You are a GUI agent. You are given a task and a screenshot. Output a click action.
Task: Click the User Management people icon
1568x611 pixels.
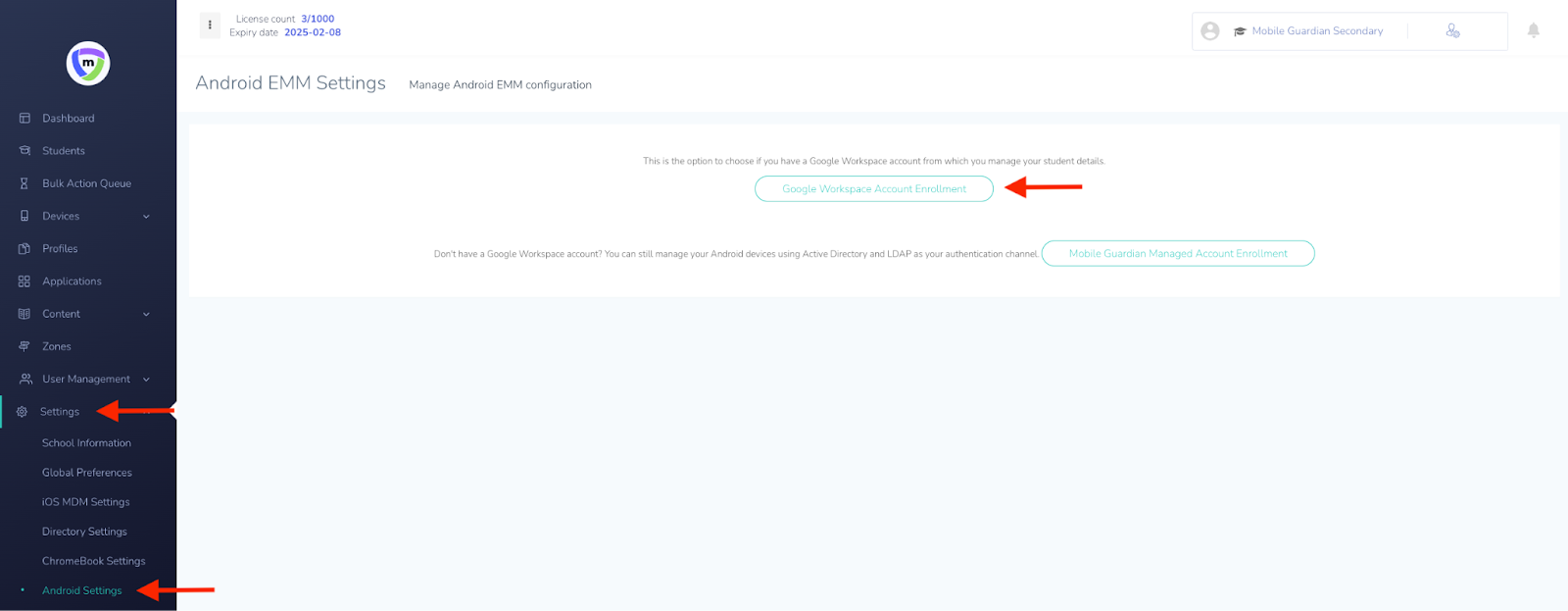25,379
